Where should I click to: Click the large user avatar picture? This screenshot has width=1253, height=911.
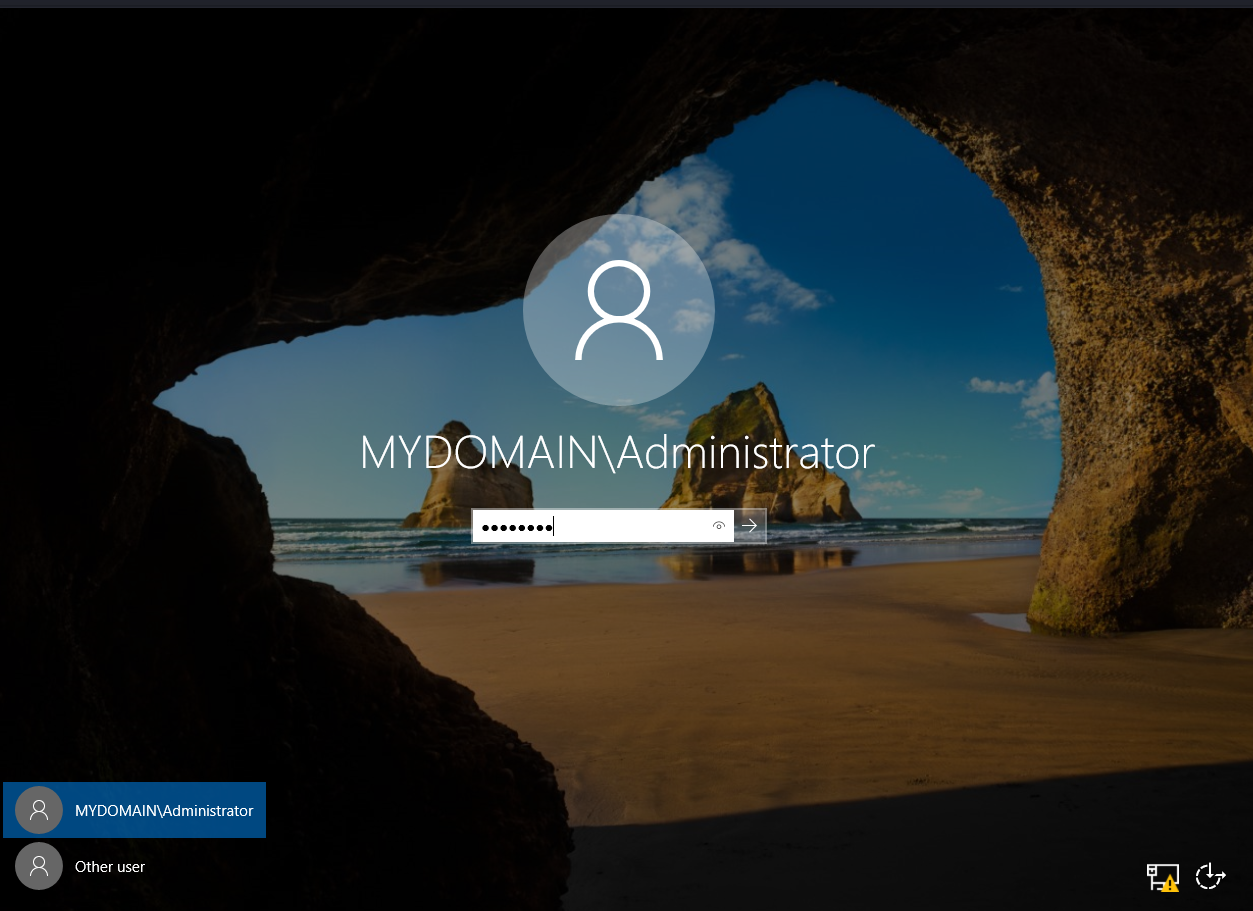point(619,310)
